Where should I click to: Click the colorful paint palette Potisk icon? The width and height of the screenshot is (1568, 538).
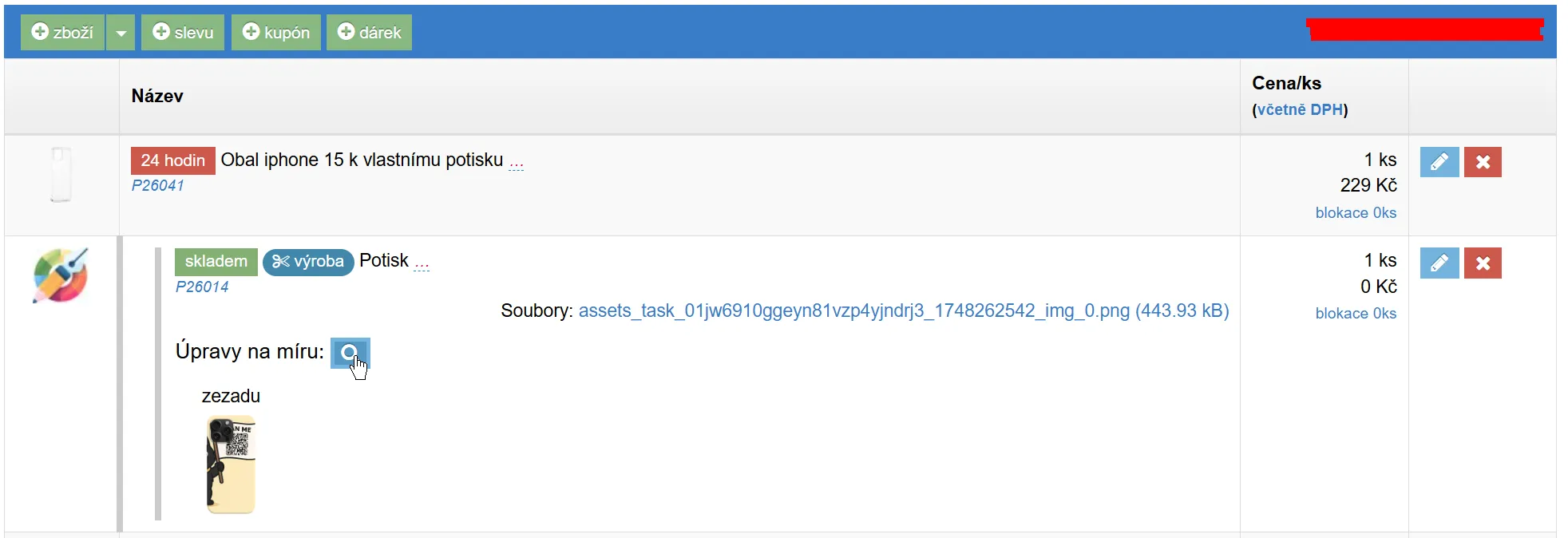[x=61, y=275]
